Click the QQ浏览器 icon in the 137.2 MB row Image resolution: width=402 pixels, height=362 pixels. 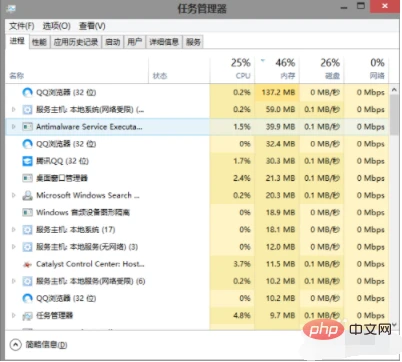[x=27, y=92]
